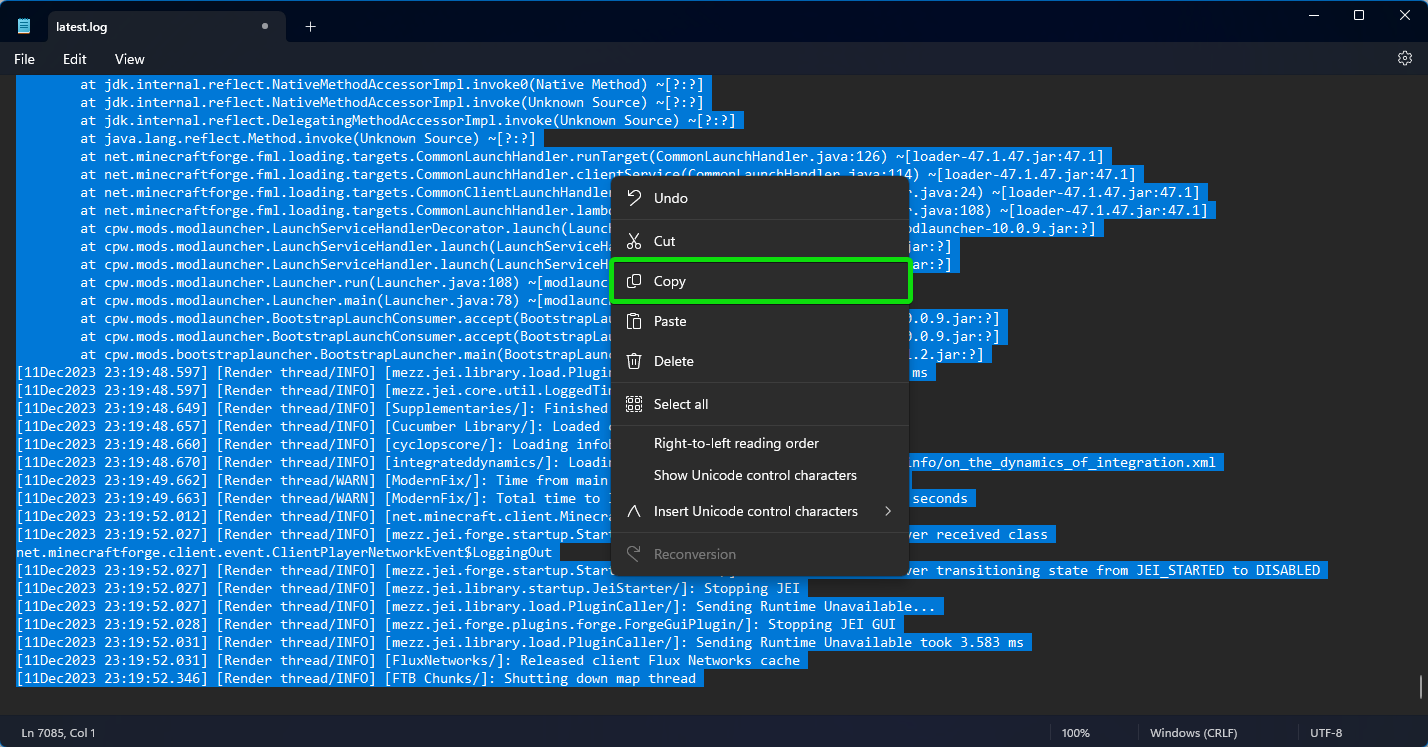This screenshot has width=1428, height=747.
Task: Click the cyclopscore Loading infobook line
Action: tap(314, 444)
